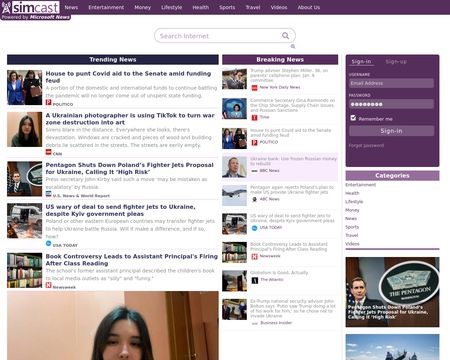Click the search magnifier icon
This screenshot has height=360, width=450.
(286, 35)
